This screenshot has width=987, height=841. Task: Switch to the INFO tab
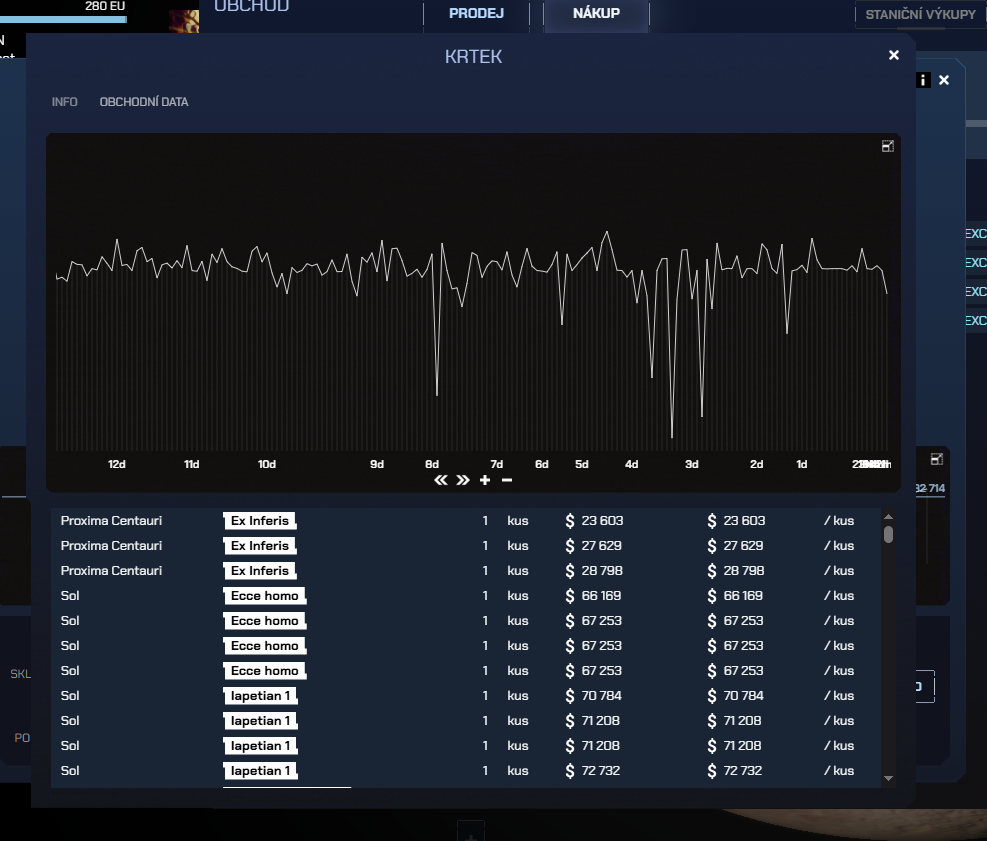coord(64,102)
